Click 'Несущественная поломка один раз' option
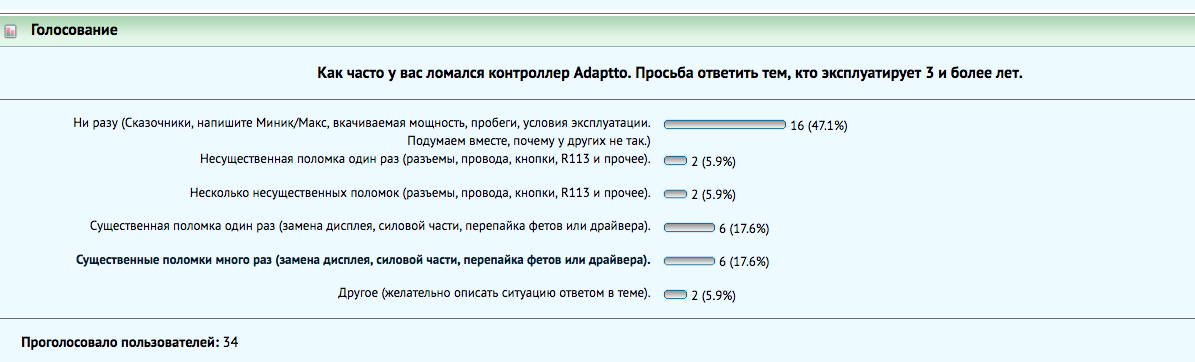1195x362 pixels. (x=424, y=160)
